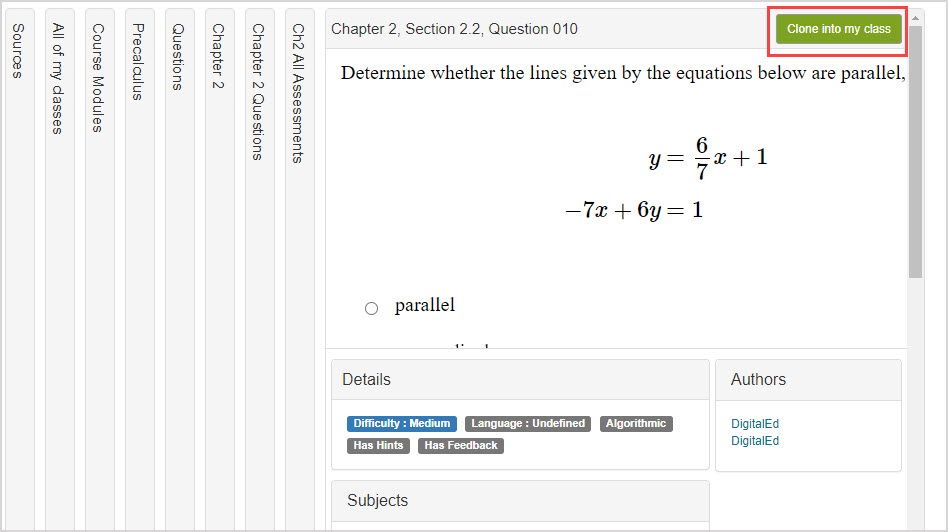The image size is (948, 532).
Task: Go to the Questions tab
Action: pos(178,57)
